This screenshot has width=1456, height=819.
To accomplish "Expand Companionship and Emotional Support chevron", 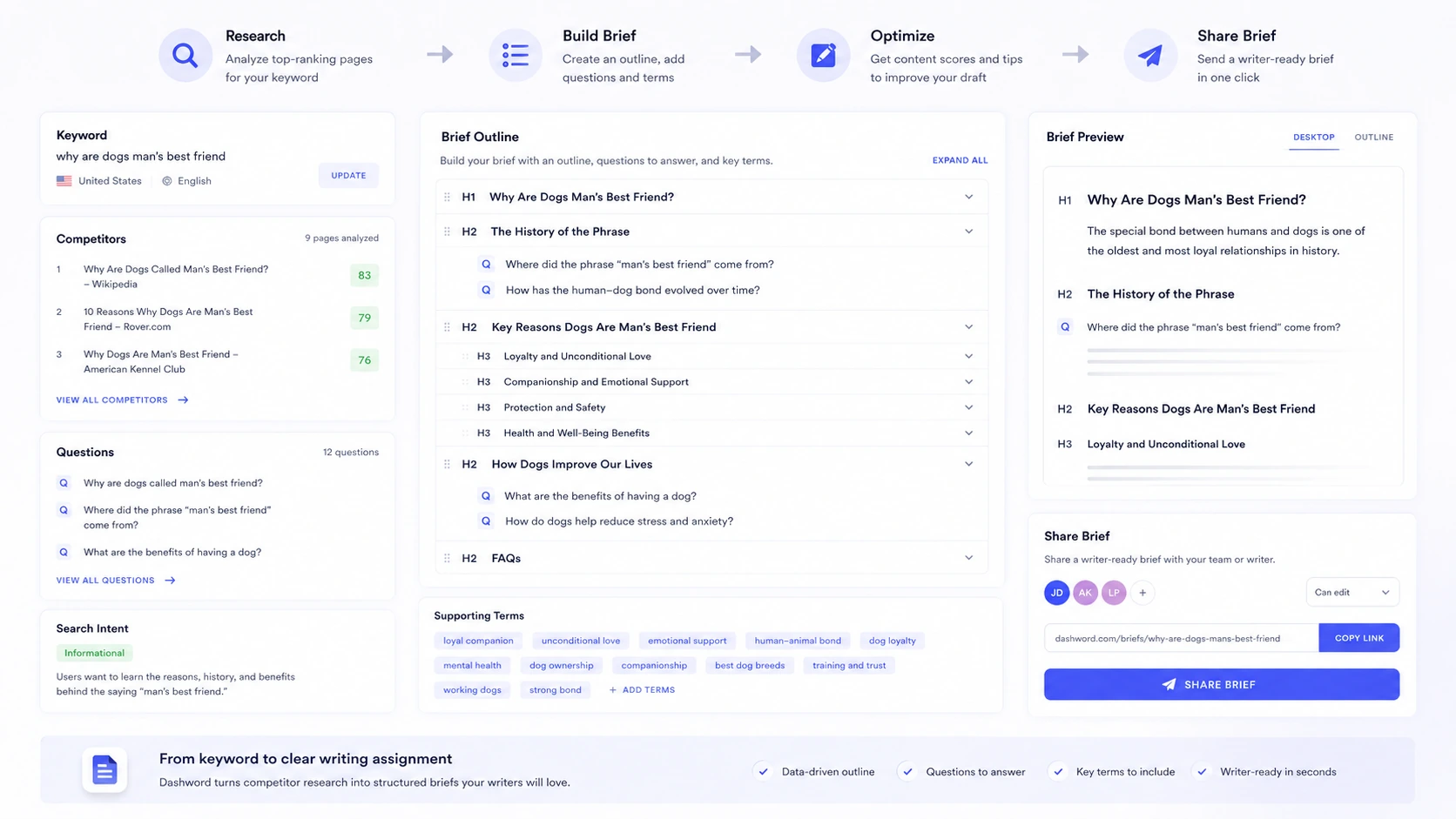I will coord(968,382).
